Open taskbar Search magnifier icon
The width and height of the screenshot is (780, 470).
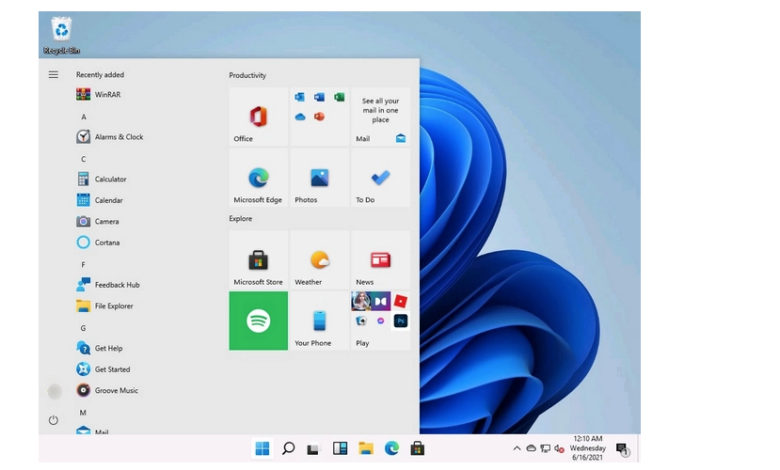coord(288,449)
